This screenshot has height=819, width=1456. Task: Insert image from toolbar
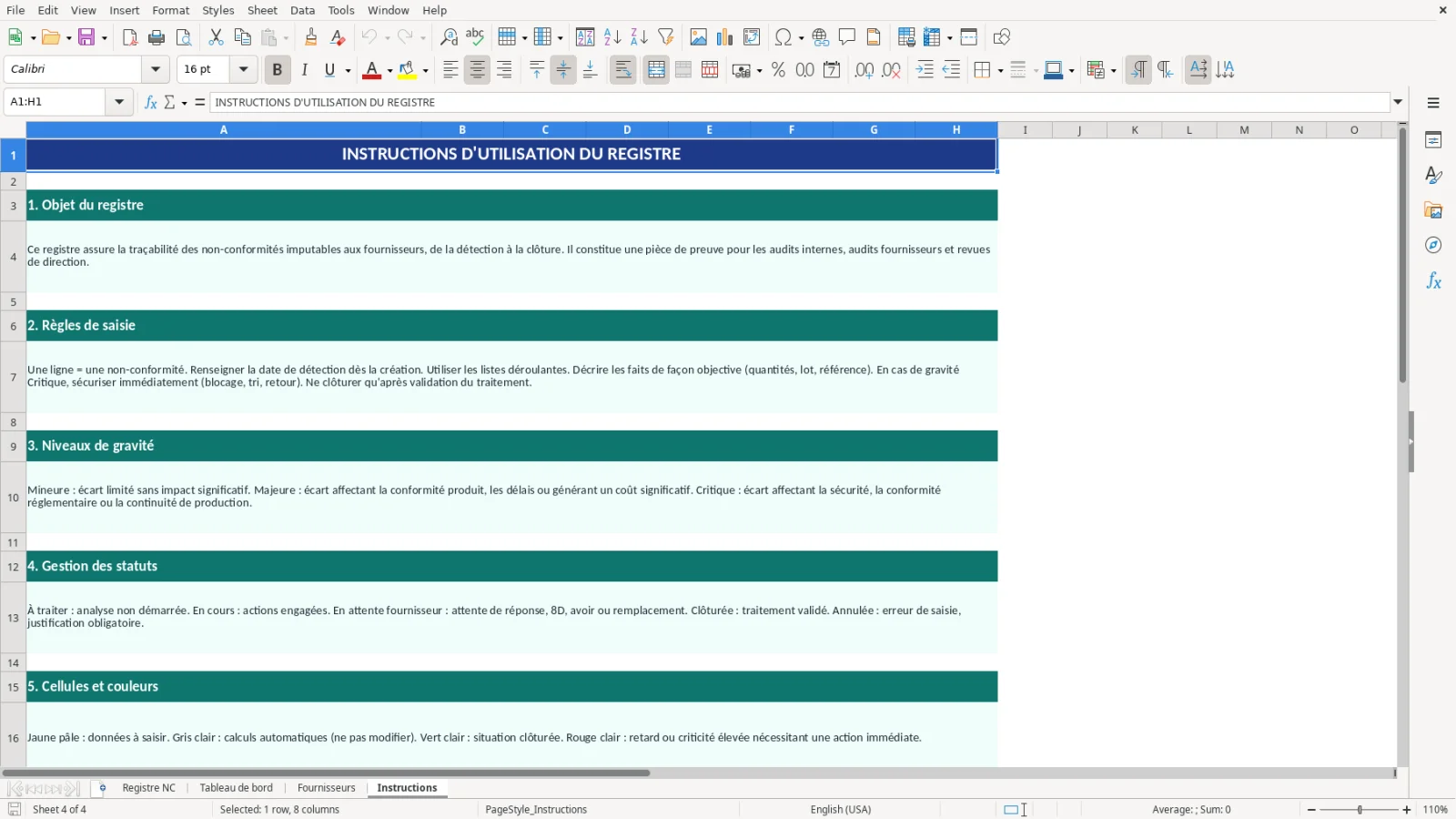click(698, 37)
